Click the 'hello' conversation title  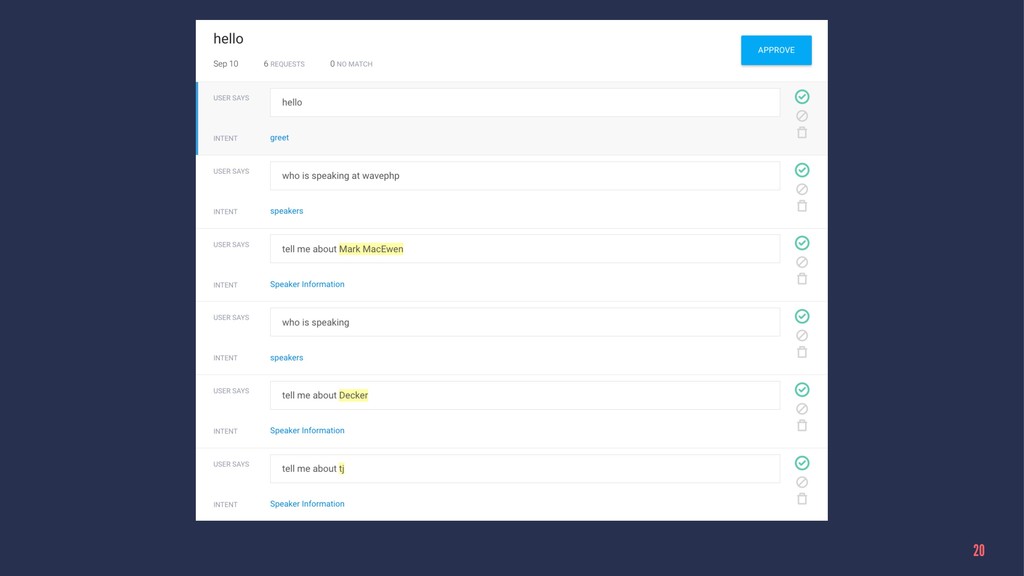[229, 39]
